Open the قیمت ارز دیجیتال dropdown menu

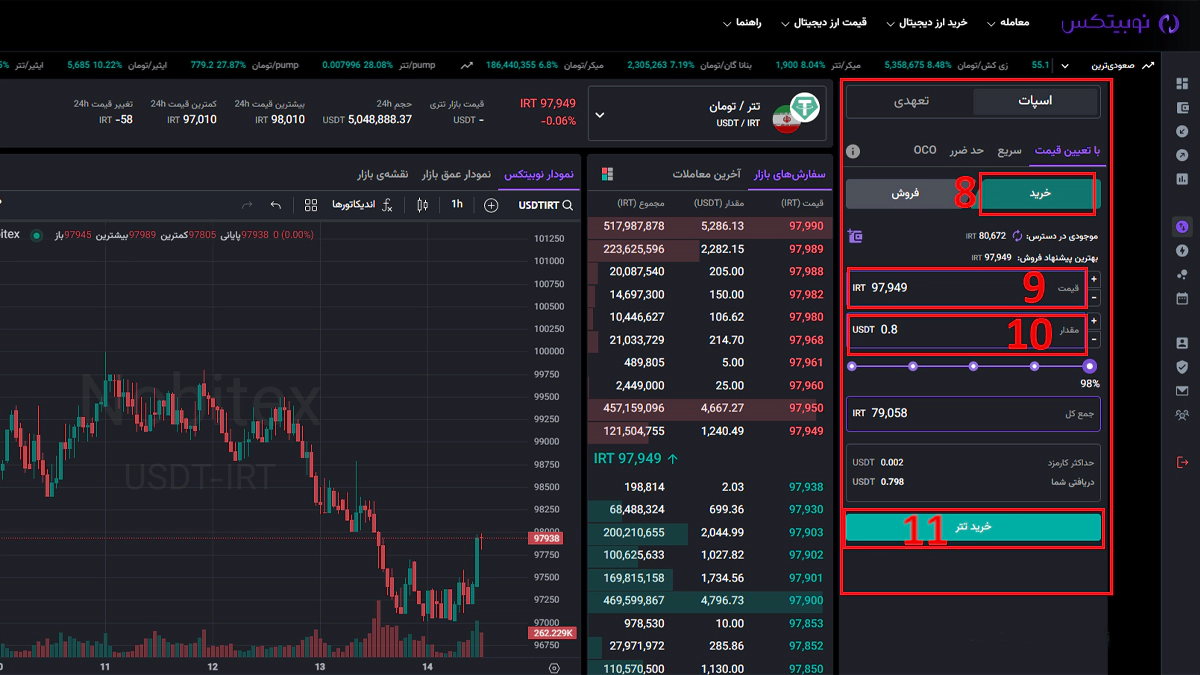click(823, 22)
